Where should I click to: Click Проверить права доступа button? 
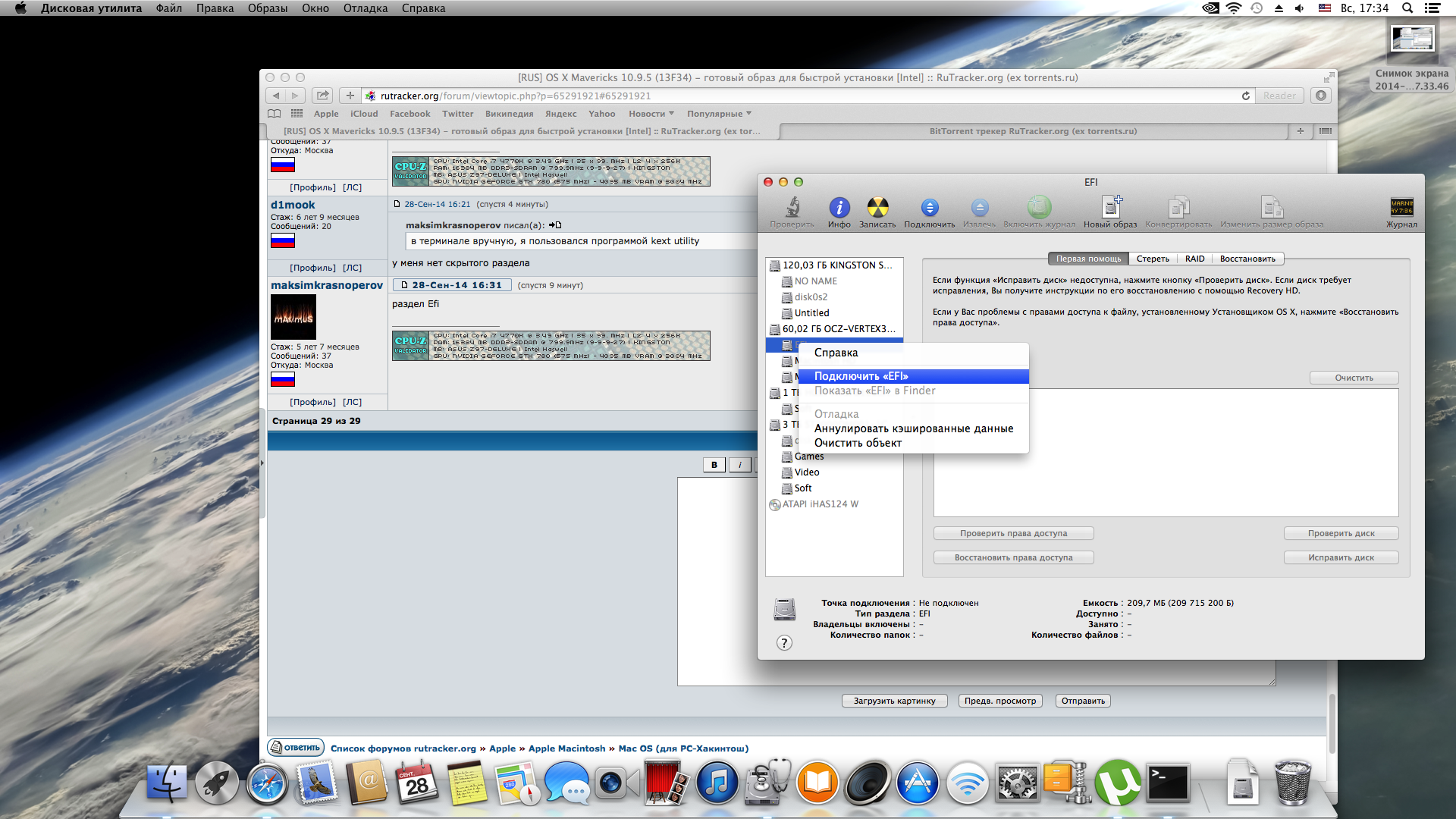[x=1013, y=533]
